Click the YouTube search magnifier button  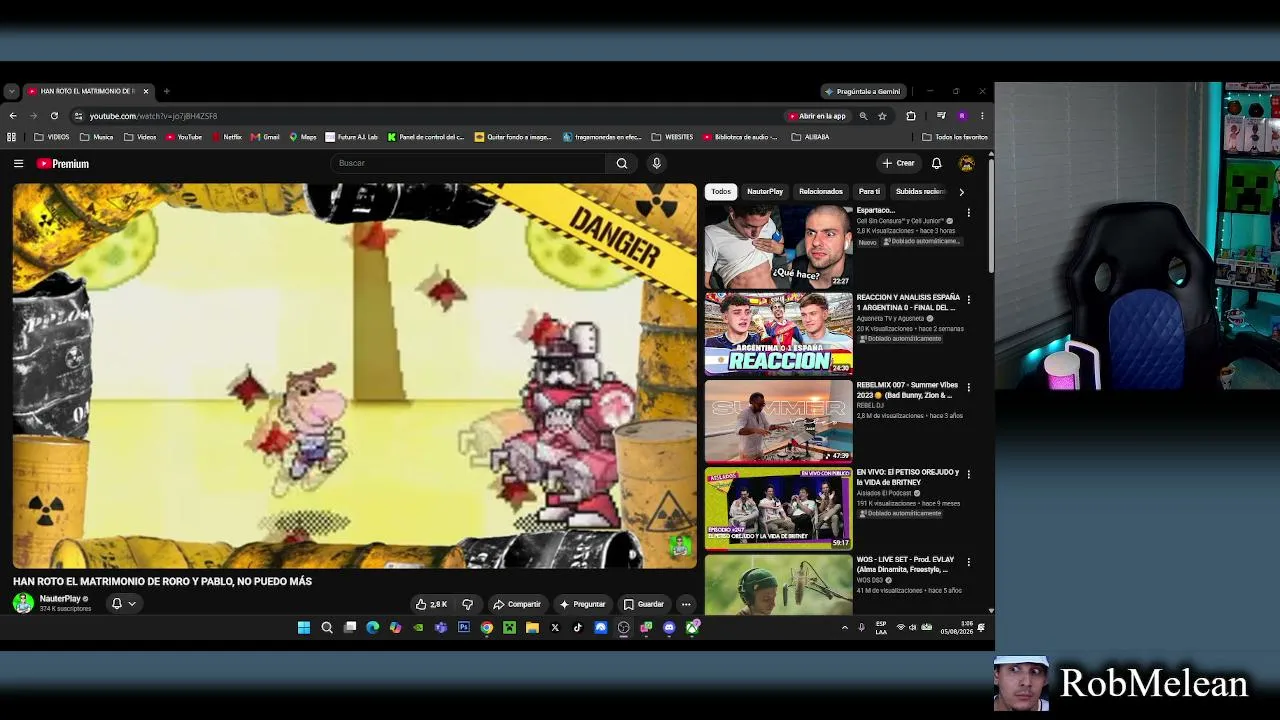click(x=621, y=163)
